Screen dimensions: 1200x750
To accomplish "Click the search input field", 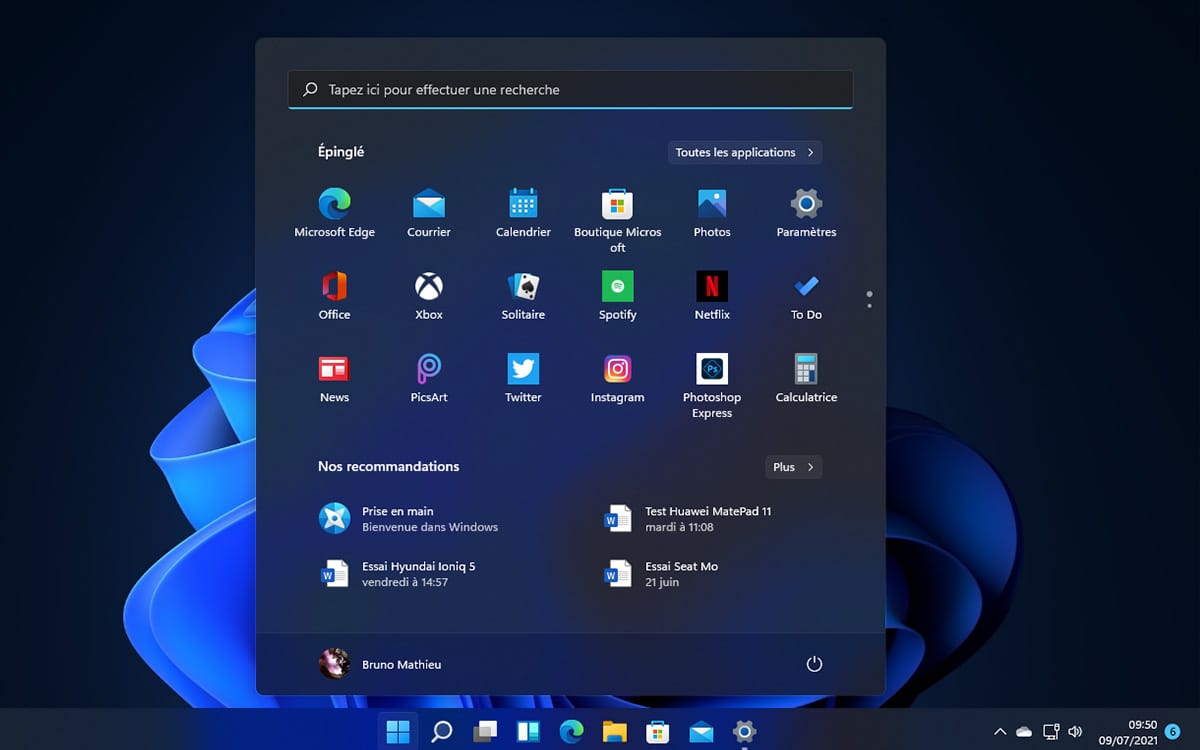I will point(570,89).
